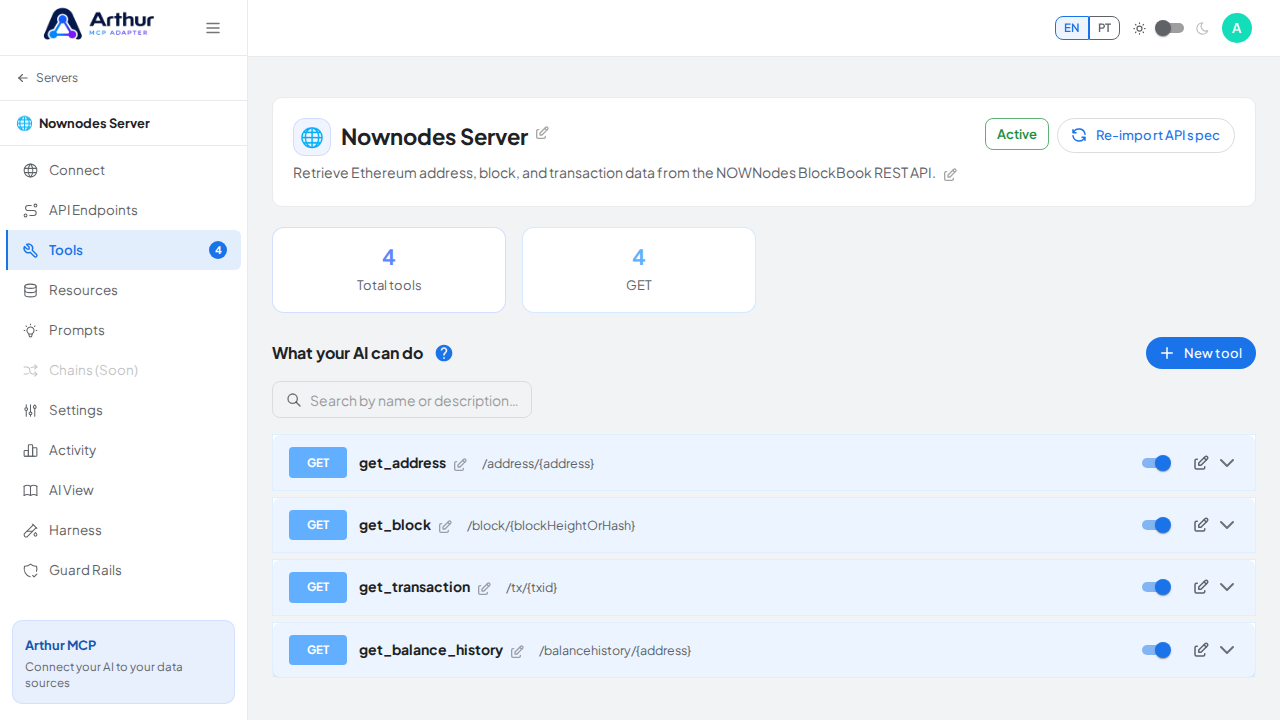The image size is (1280, 720).
Task: Click the Active status badge
Action: click(x=1017, y=134)
